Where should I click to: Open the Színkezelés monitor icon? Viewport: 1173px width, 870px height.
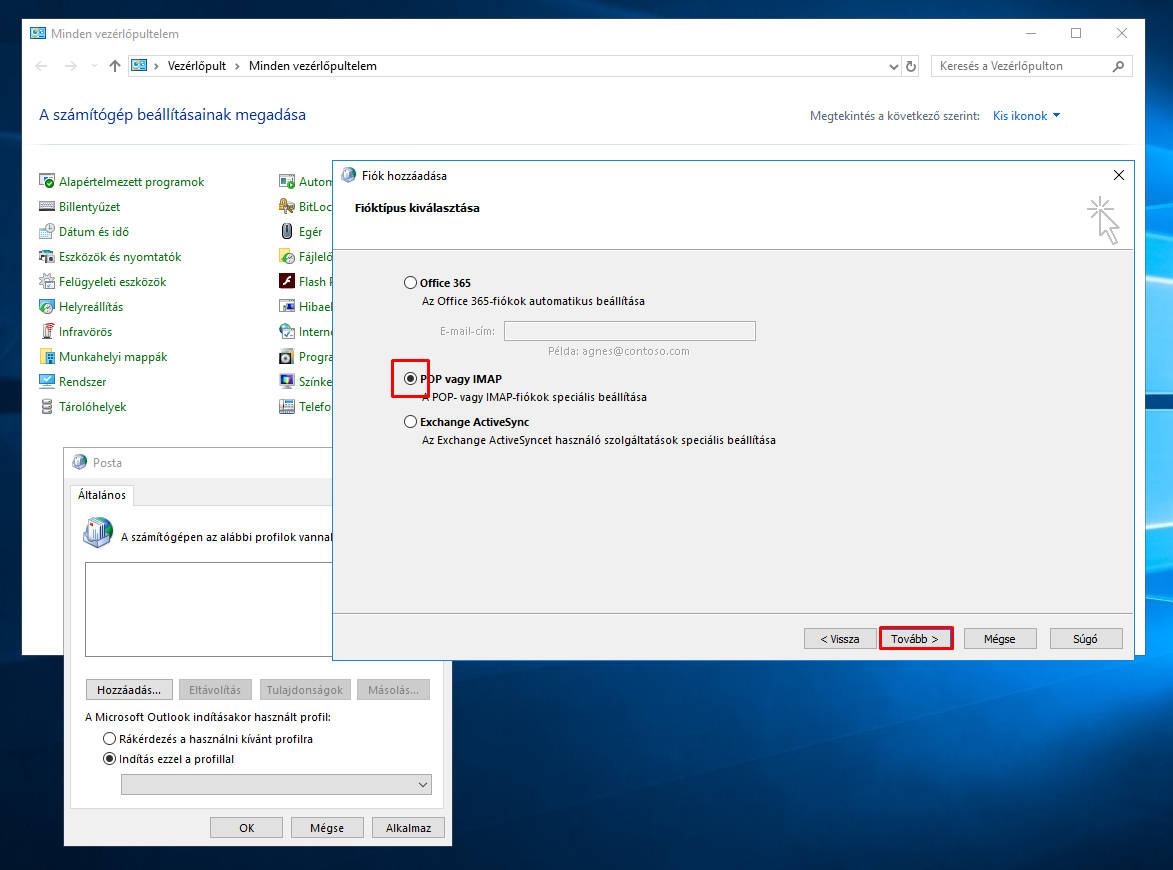(287, 382)
